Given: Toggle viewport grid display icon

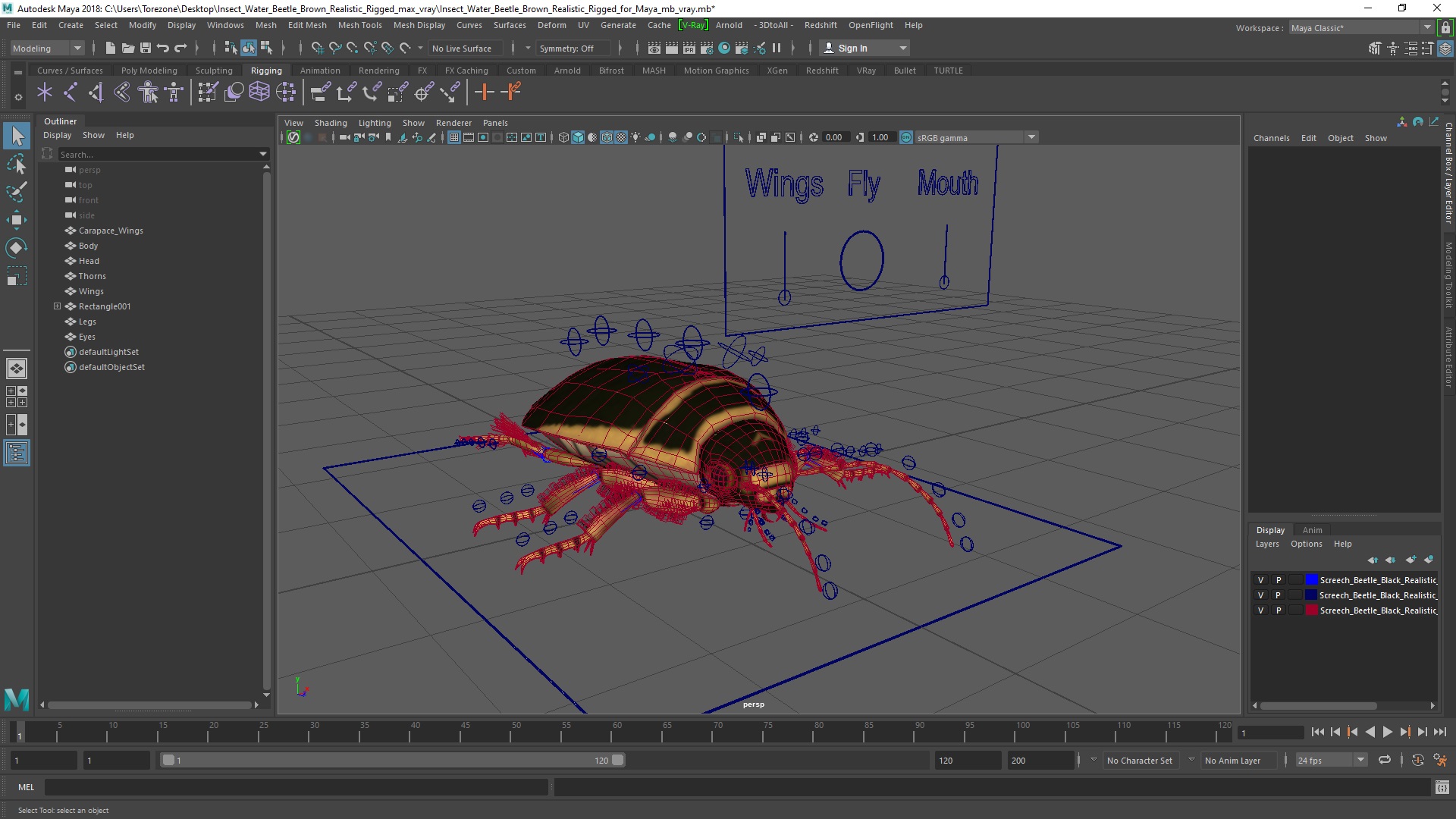Looking at the screenshot, I should (454, 137).
